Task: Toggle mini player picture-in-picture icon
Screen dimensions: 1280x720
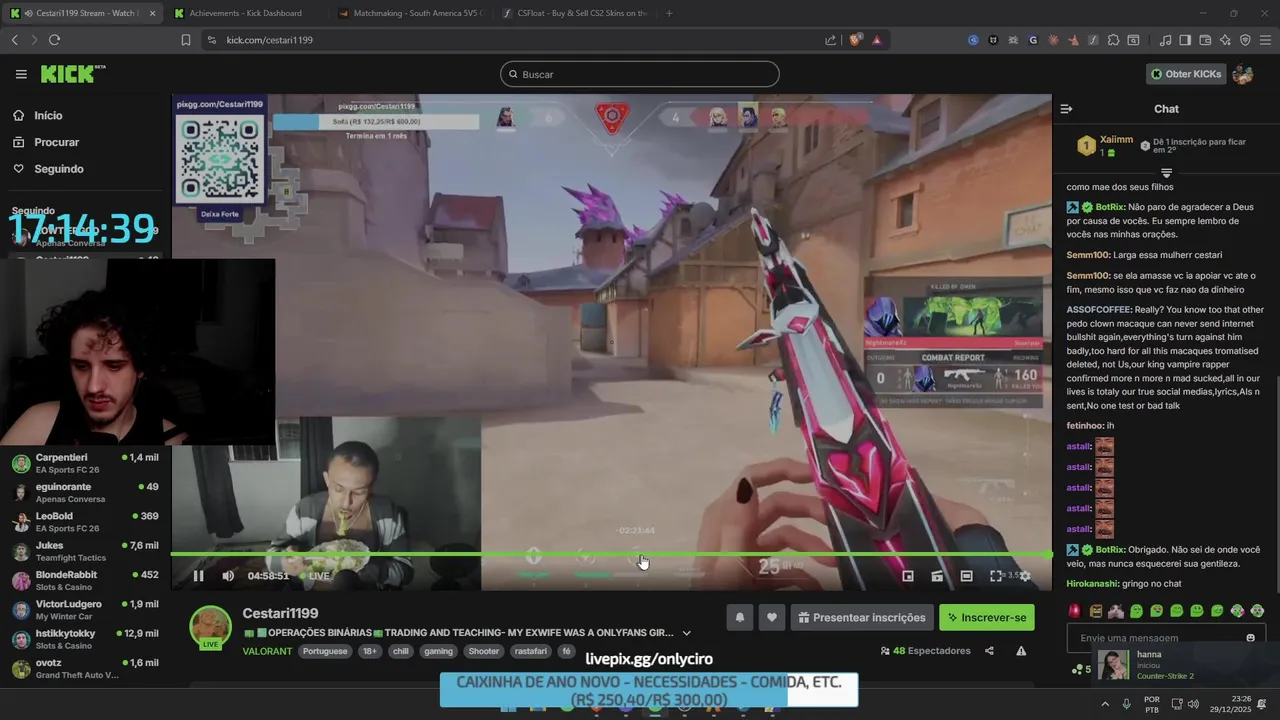Action: (908, 576)
